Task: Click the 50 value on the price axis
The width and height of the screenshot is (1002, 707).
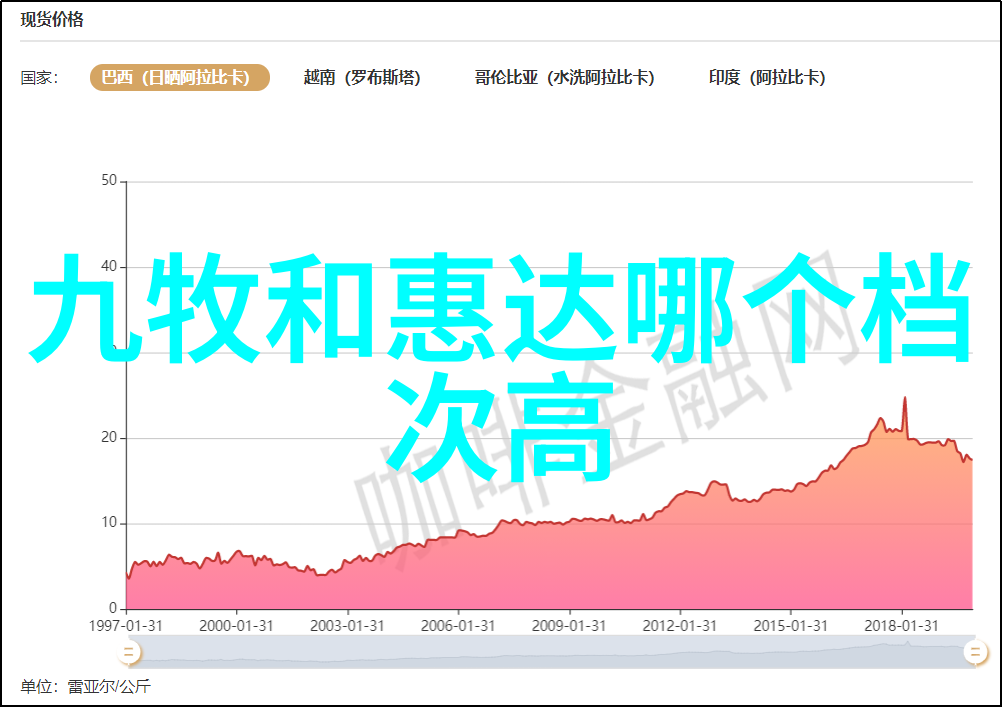Action: (109, 180)
